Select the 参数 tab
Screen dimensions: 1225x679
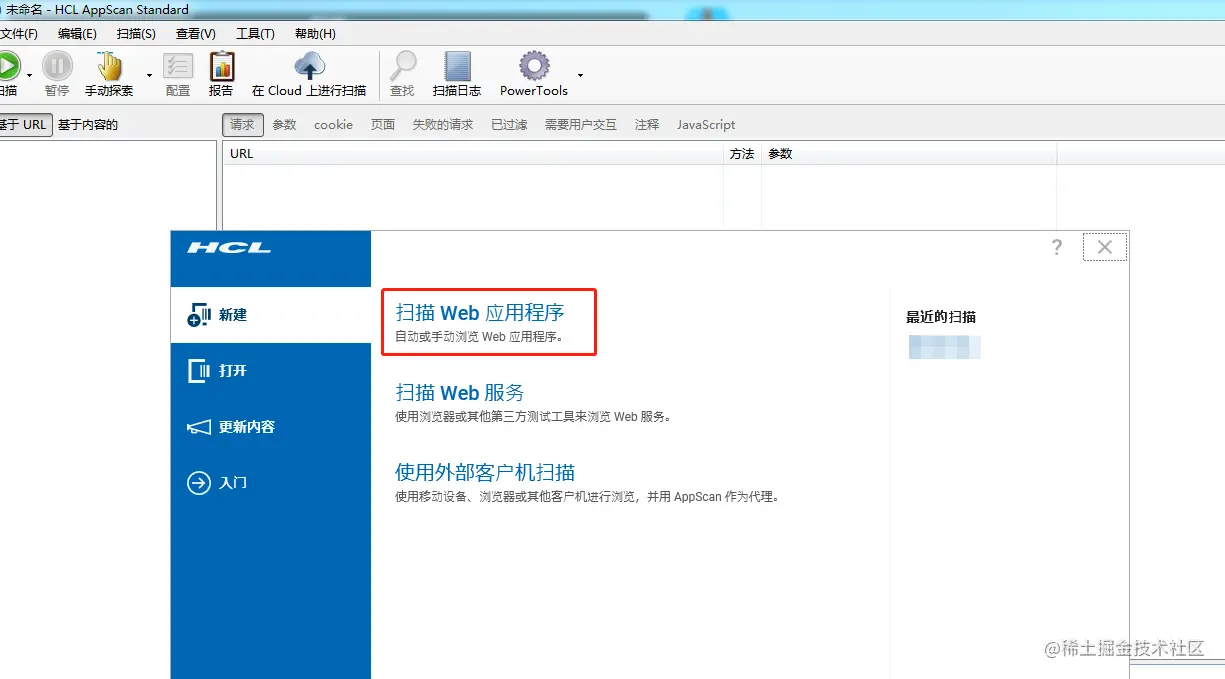click(284, 125)
